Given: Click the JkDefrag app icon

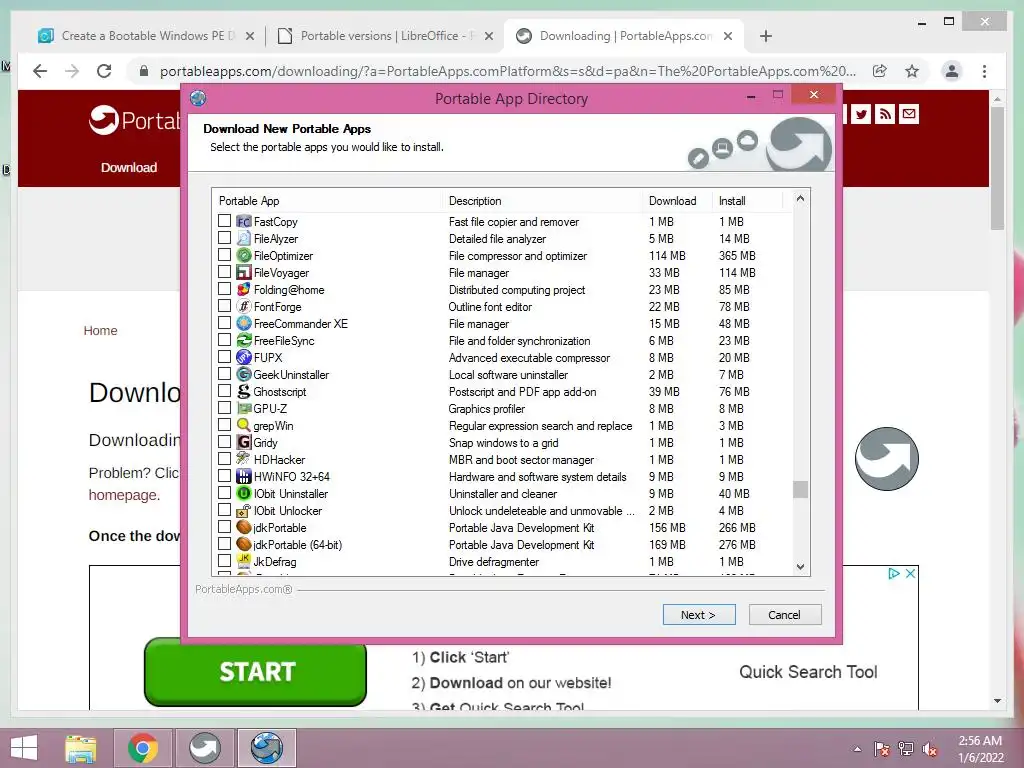Looking at the screenshot, I should [244, 561].
